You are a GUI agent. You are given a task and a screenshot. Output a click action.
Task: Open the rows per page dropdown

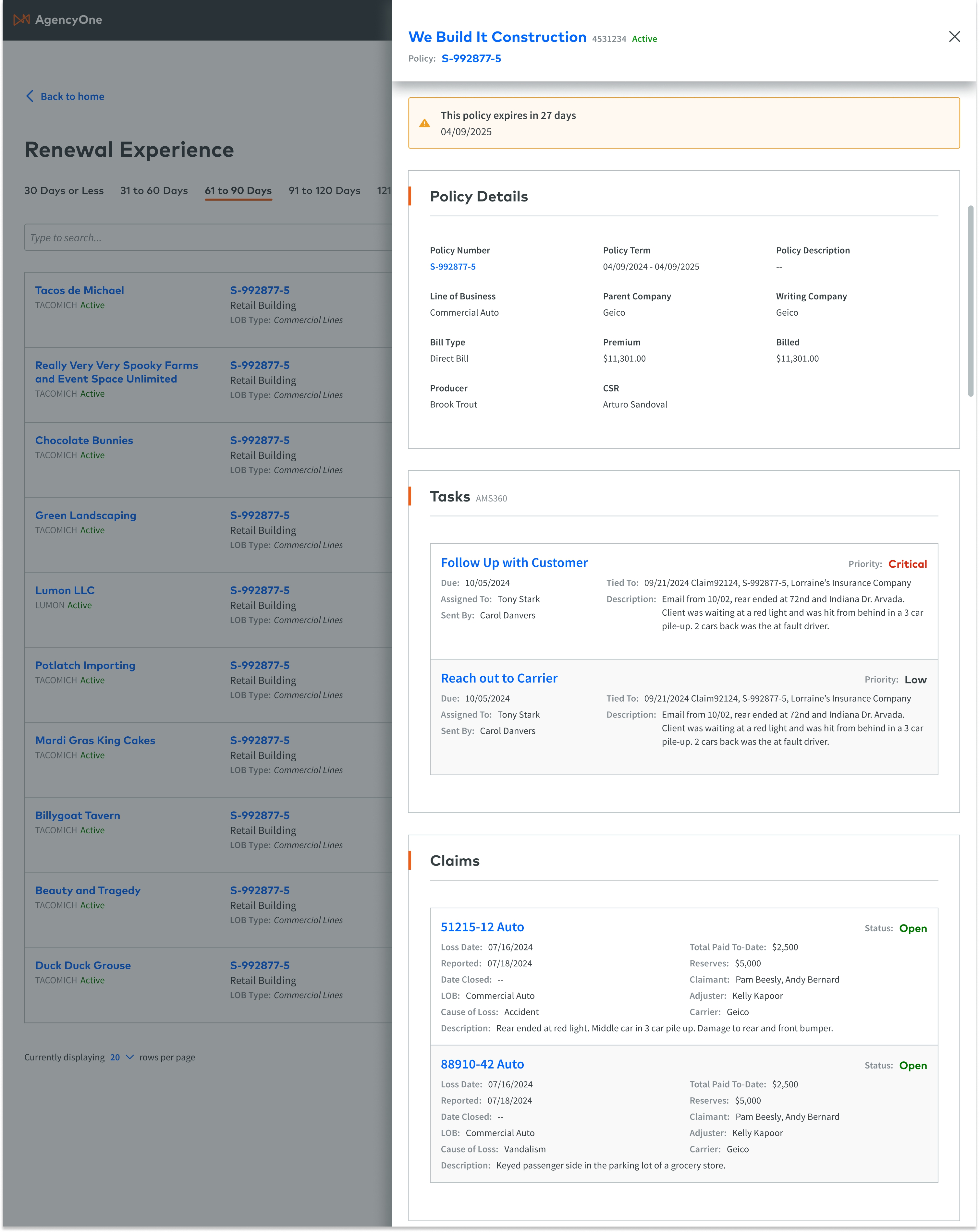[x=122, y=1057]
